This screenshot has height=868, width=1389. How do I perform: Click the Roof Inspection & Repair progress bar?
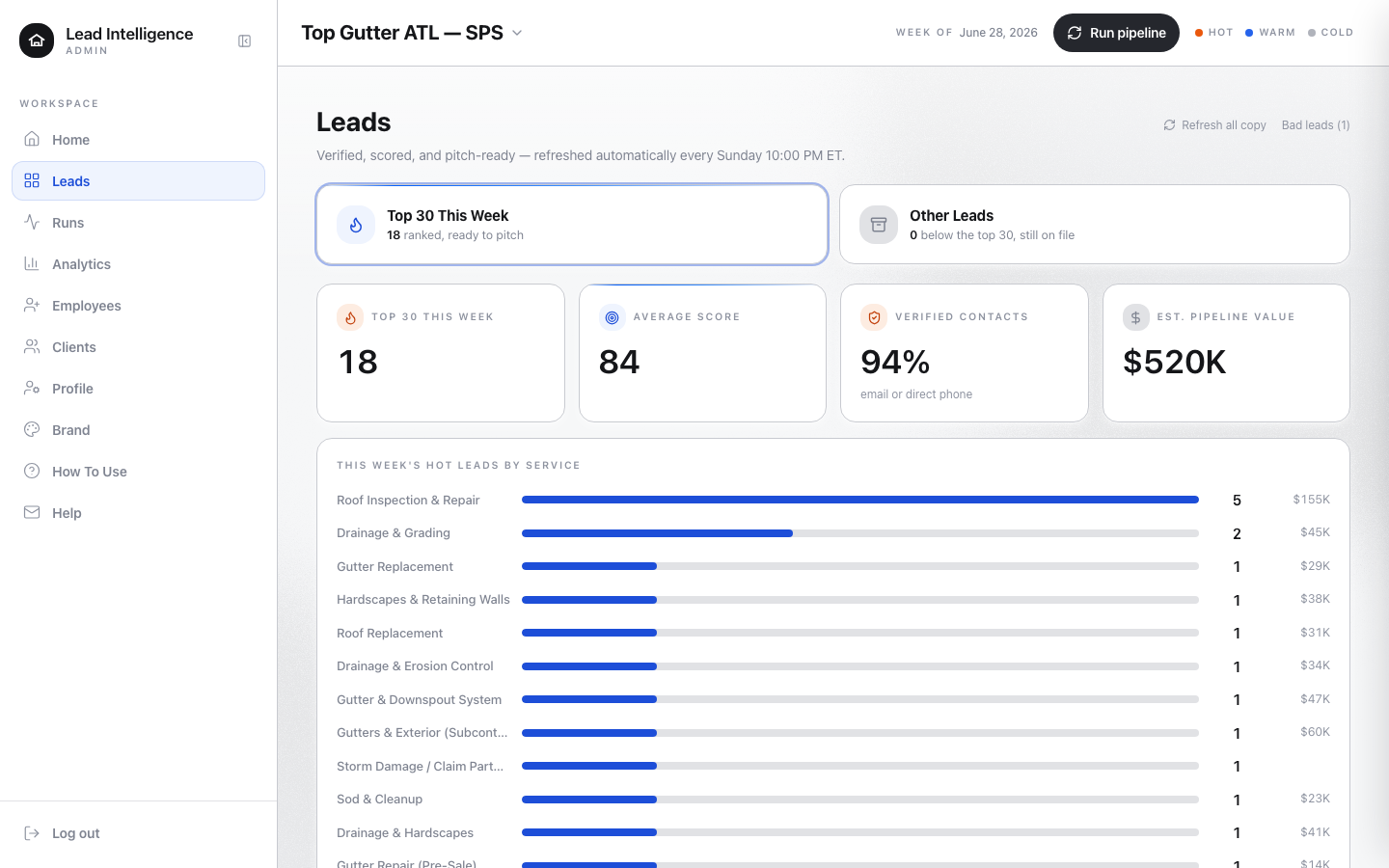point(860,500)
